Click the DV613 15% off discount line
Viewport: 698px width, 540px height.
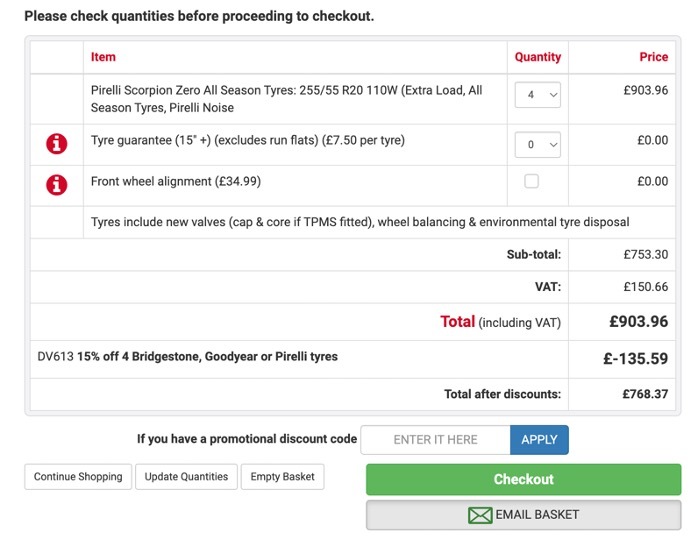click(x=187, y=357)
